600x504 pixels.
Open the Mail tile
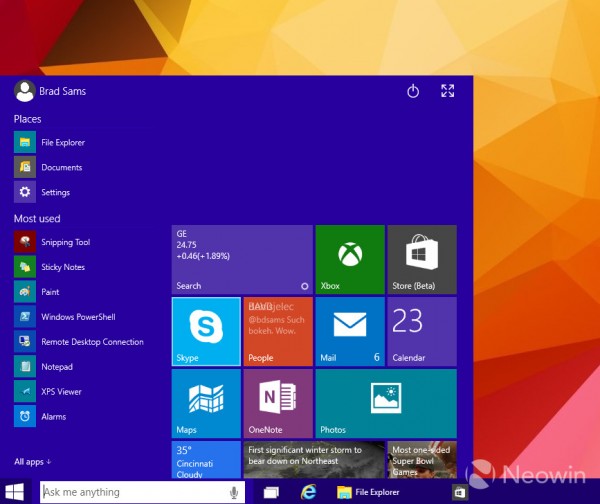pos(349,331)
